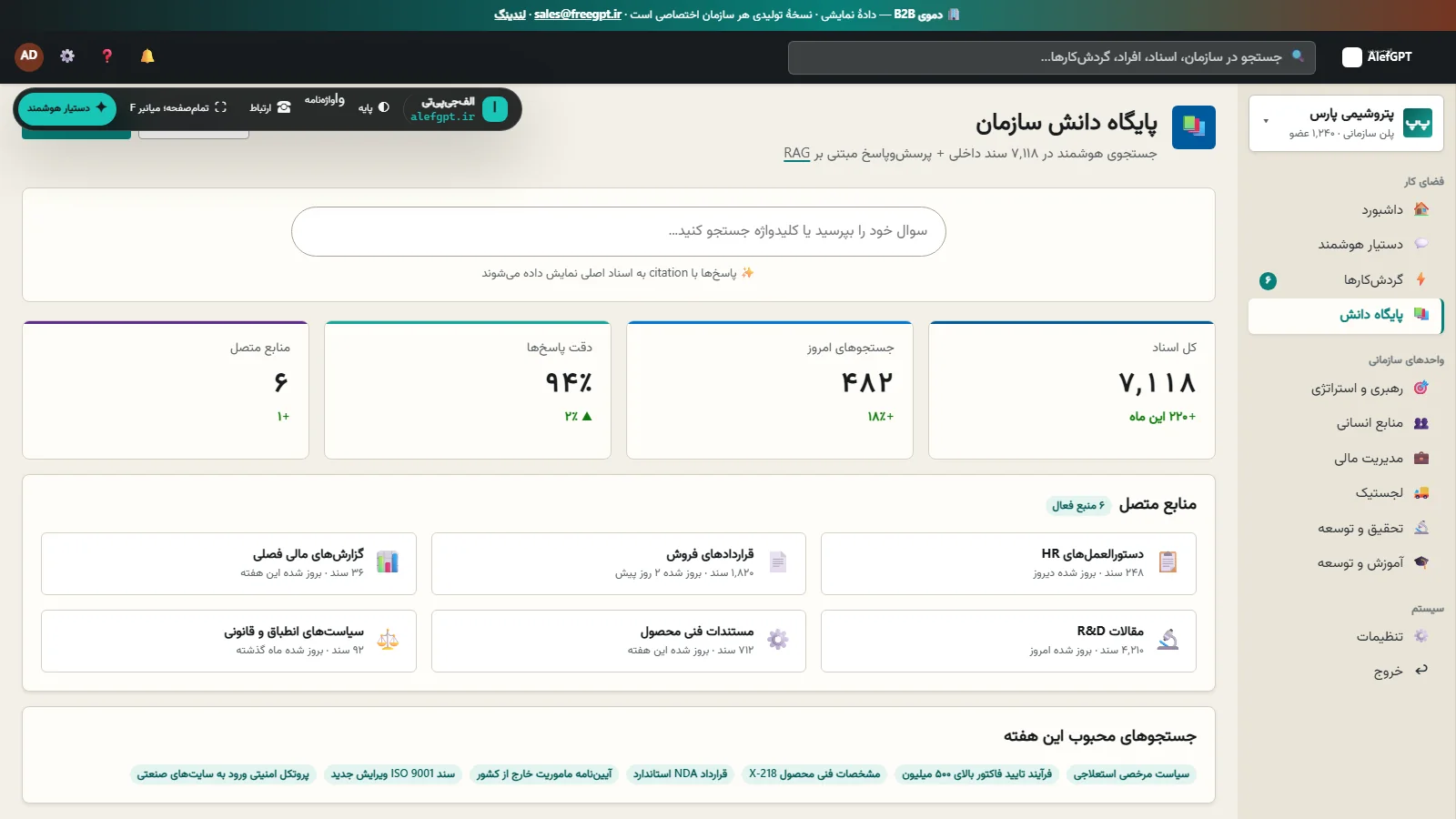
Task: Click the ۶ منبع فعال badge
Action: coord(1078,506)
